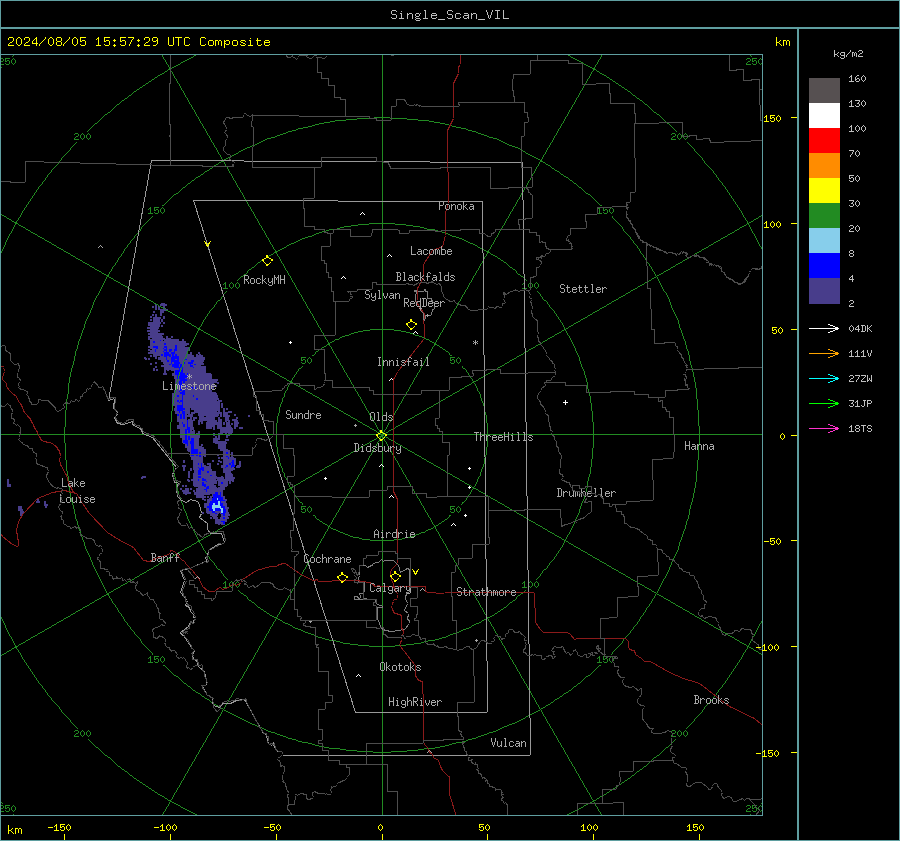
Task: Click the HighRiver town label
Action: point(415,703)
